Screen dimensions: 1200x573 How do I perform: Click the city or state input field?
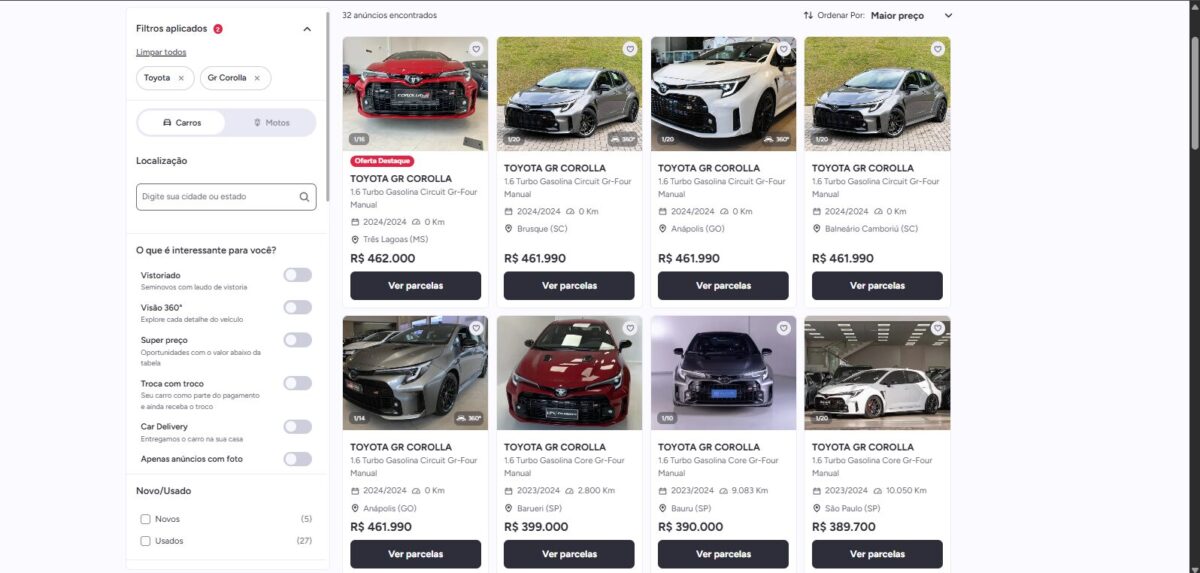218,197
